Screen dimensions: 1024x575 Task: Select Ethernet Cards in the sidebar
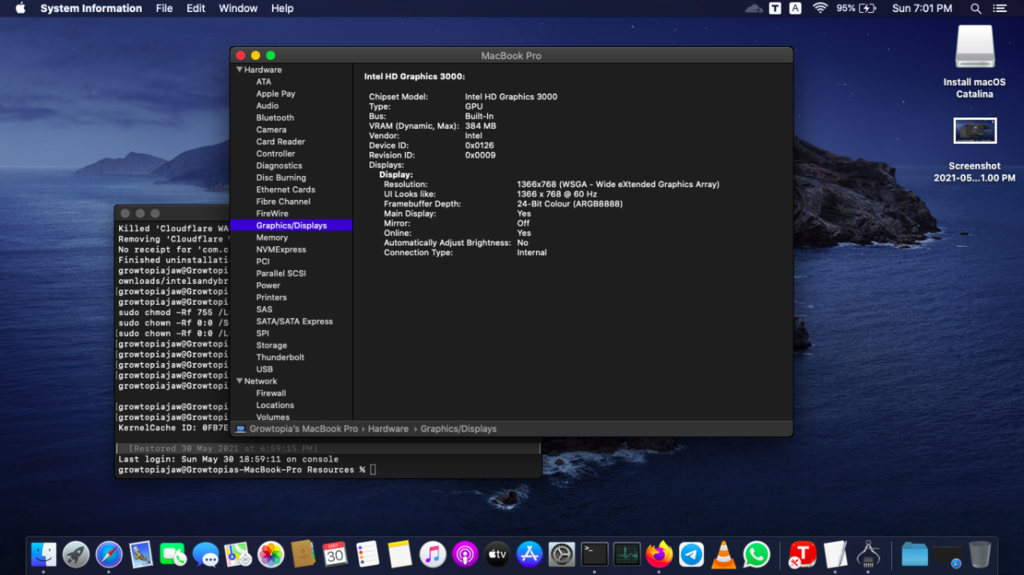285,189
